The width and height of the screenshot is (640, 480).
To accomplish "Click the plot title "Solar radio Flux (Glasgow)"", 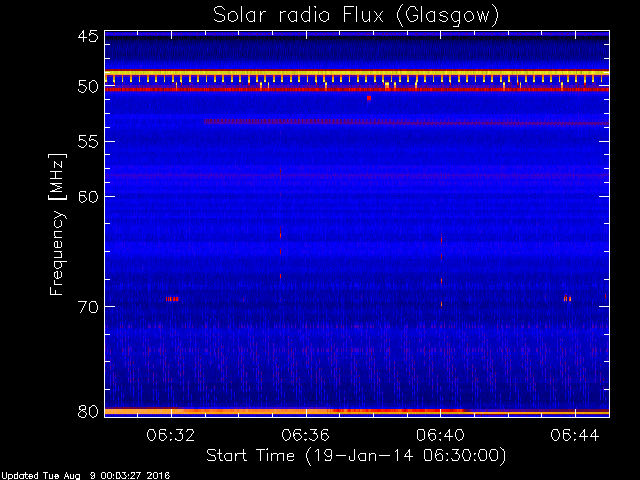I will pos(356,16).
